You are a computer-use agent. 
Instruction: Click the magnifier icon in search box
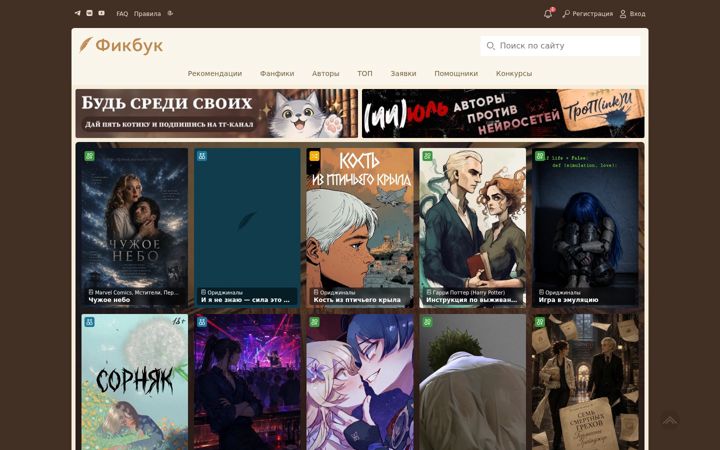[x=490, y=46]
